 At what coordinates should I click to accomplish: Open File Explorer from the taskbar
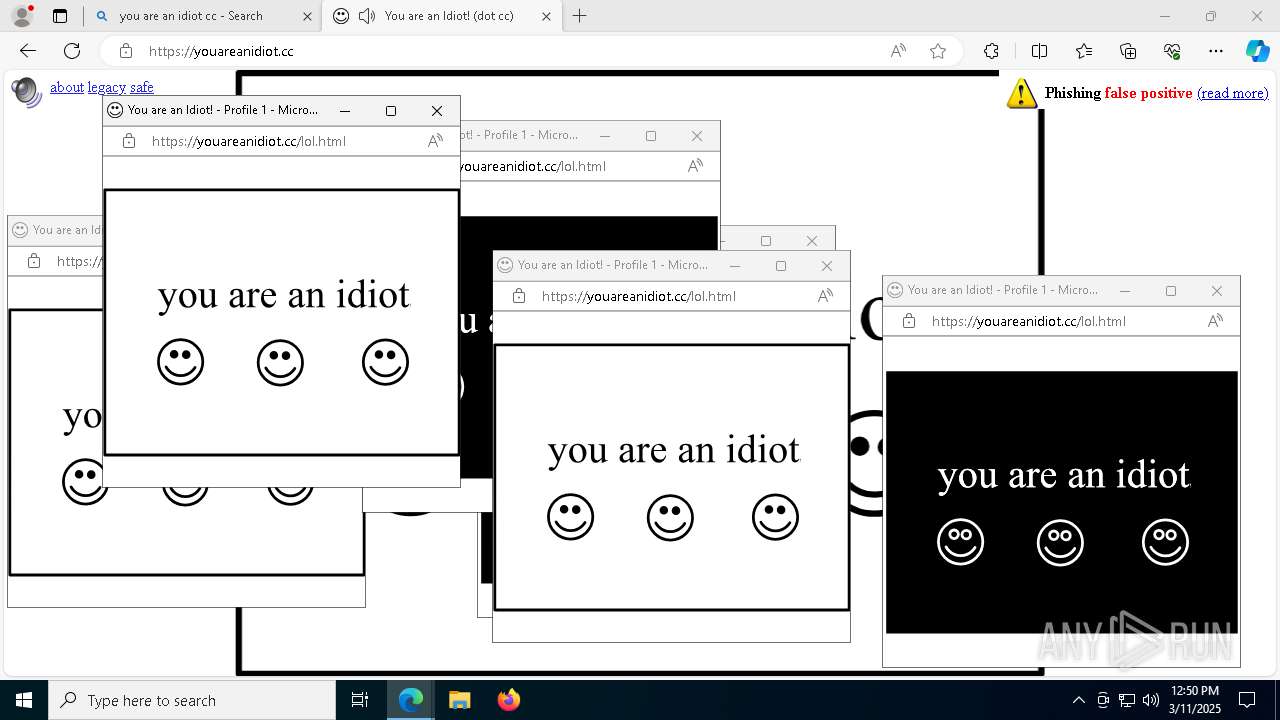point(459,700)
